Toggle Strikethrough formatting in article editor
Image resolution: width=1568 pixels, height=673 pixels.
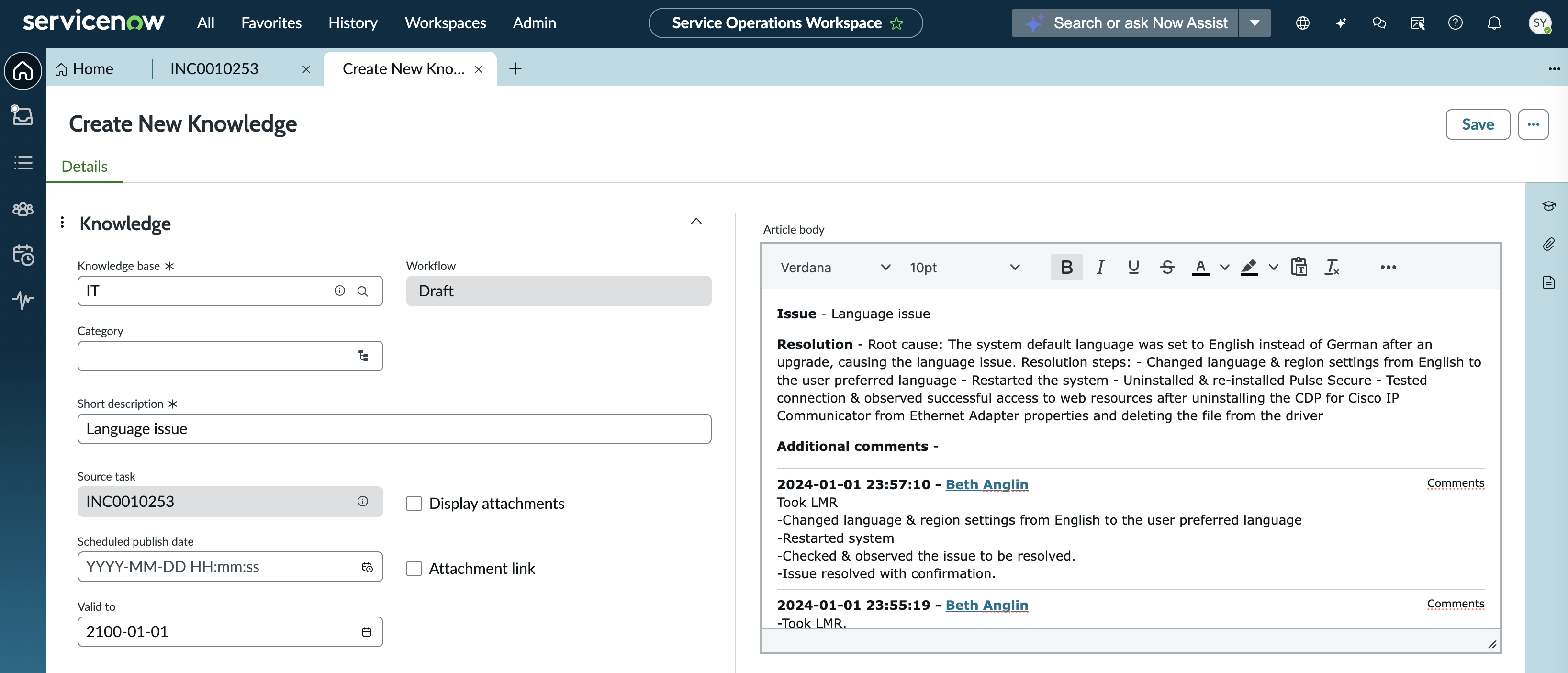click(1167, 267)
